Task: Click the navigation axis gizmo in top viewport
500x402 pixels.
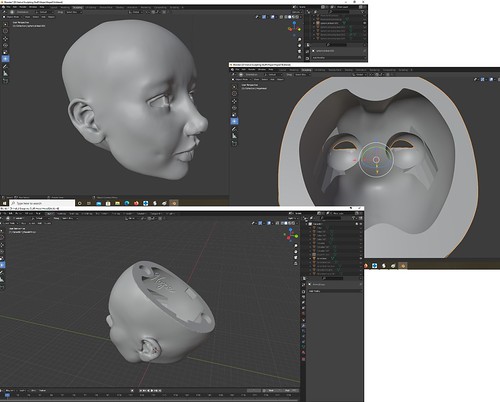Action: (294, 29)
